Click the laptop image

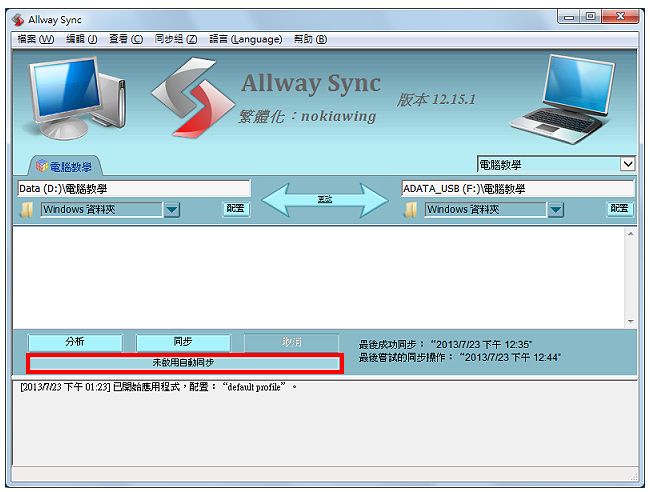click(x=563, y=99)
